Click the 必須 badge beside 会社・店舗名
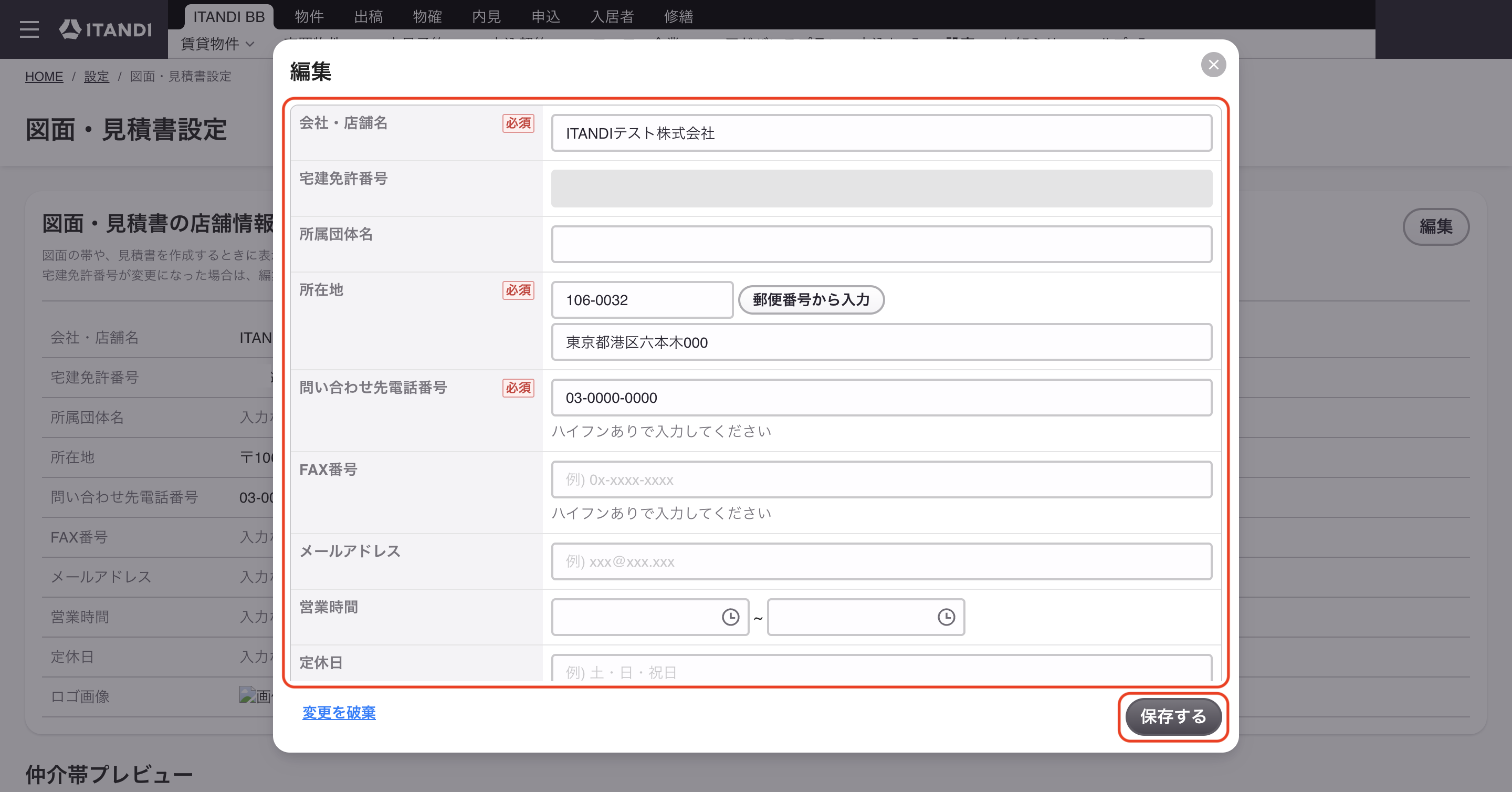This screenshot has width=1512, height=792. 518,123
